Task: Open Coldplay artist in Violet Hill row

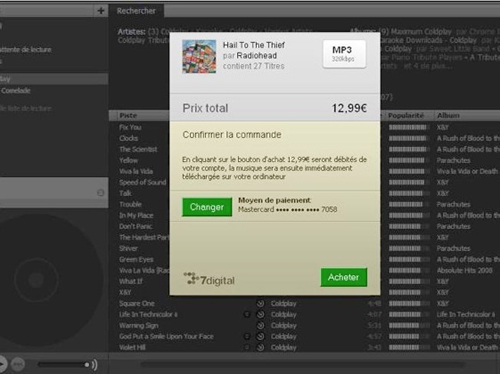Action: 284,347
